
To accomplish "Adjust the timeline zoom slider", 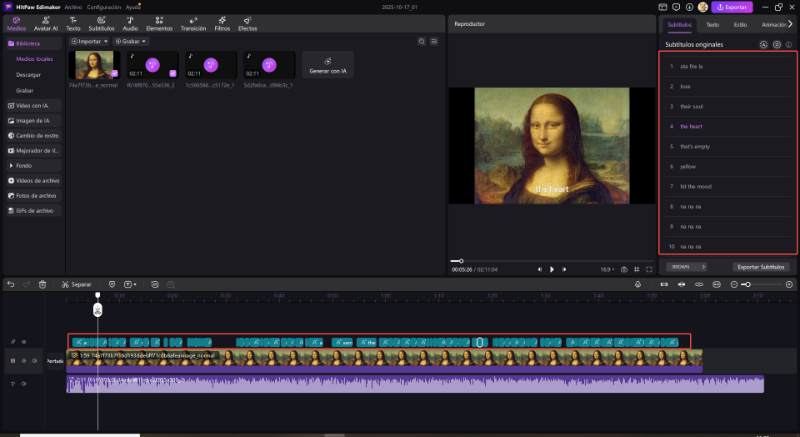I will [746, 284].
